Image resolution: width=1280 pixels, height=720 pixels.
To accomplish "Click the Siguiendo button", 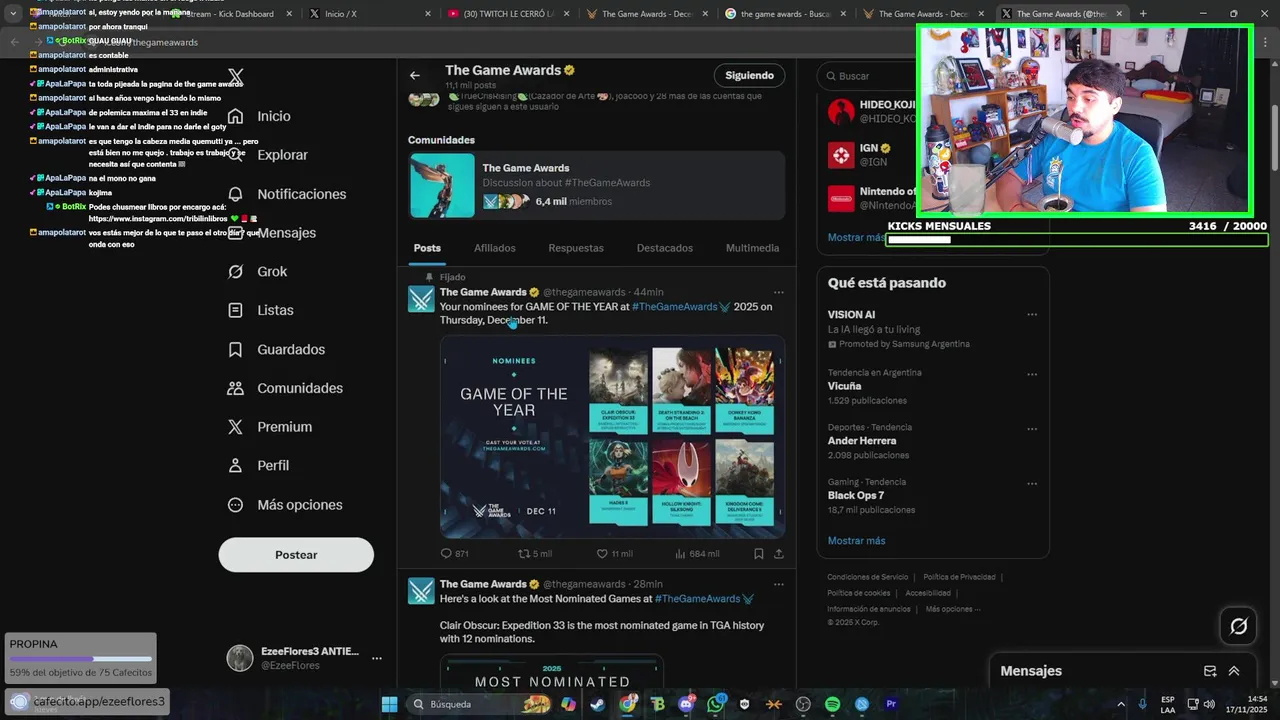I will click(x=749, y=76).
